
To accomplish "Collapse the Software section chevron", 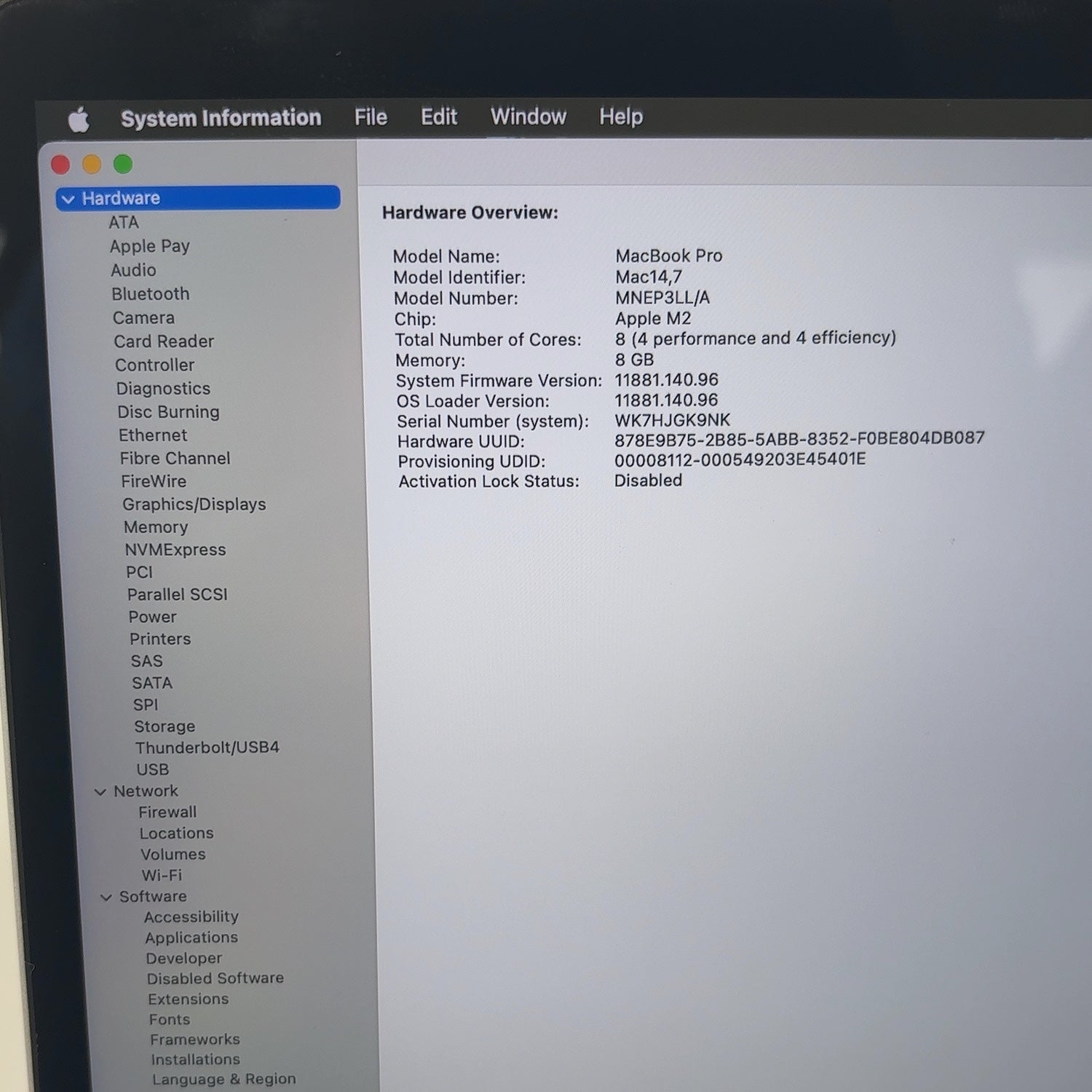I will [x=106, y=898].
